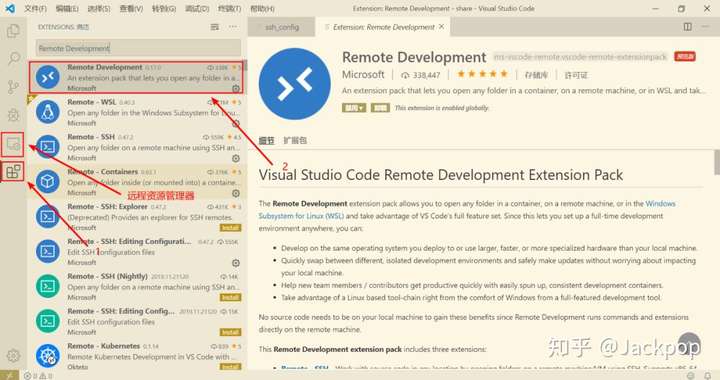Open the Explorer view in activity bar
The image size is (720, 380).
[x=13, y=31]
